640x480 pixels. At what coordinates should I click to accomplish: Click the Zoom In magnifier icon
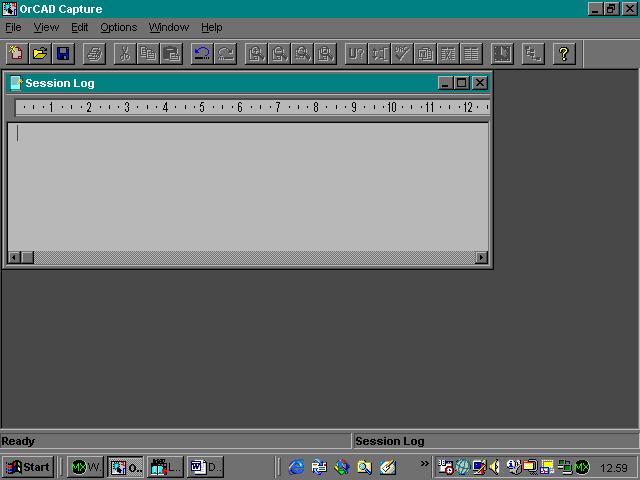point(256,53)
